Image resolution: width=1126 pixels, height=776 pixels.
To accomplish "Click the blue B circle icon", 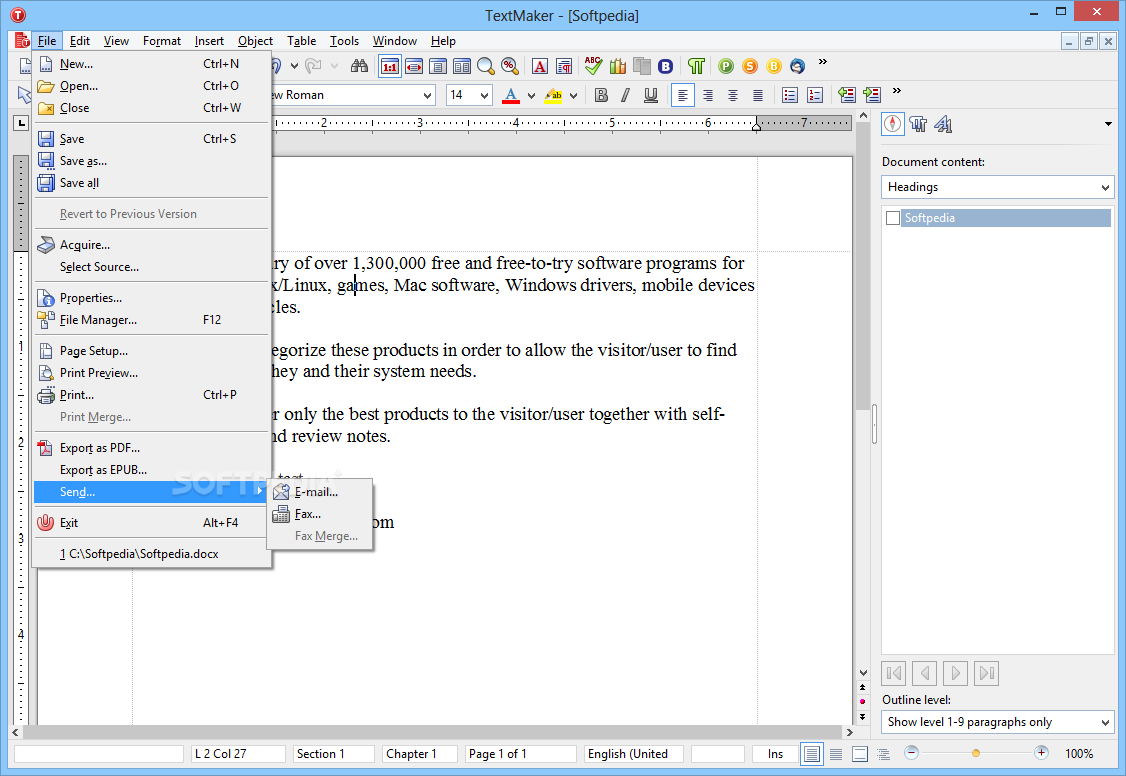I will point(666,67).
